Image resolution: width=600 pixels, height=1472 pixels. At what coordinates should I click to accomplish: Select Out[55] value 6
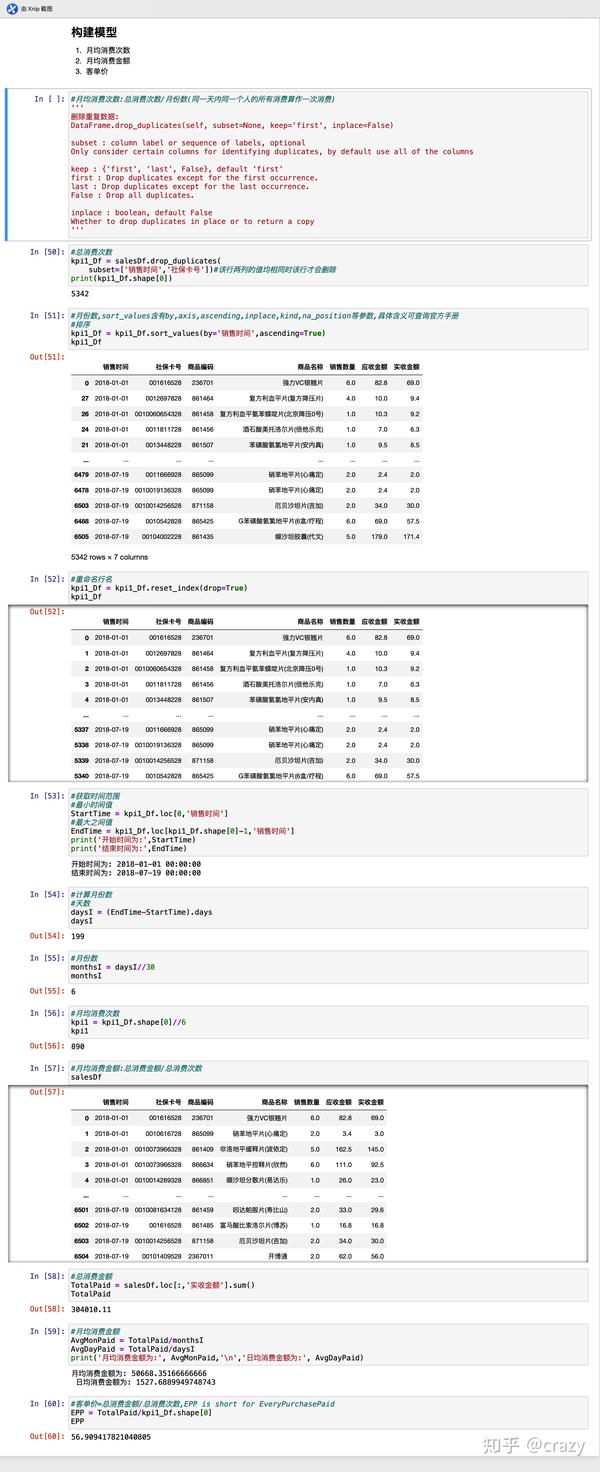(x=73, y=991)
